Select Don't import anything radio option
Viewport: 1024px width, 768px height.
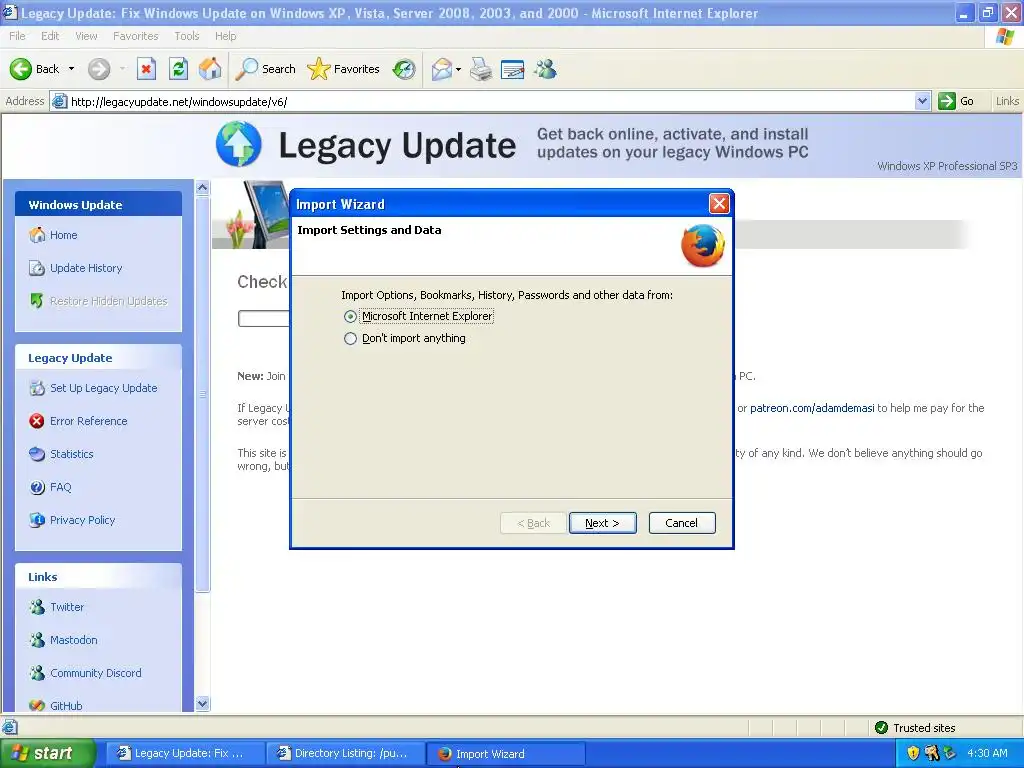pos(351,338)
